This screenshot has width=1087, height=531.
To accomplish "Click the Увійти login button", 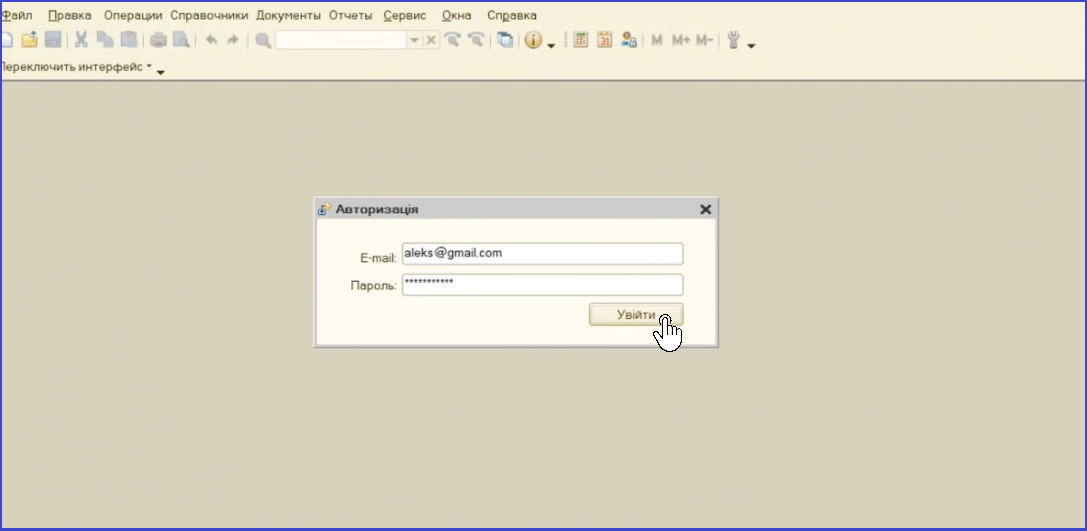I will (x=636, y=315).
